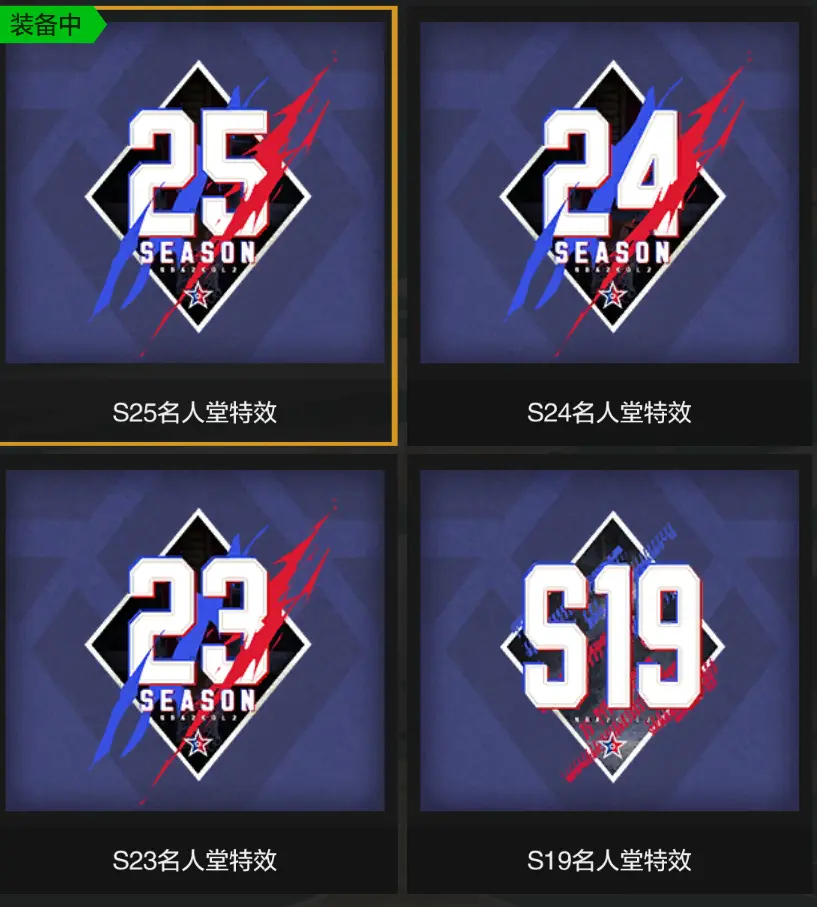Screen dimensions: 817x907
Task: Select the S24 season badge thumbnail
Action: click(x=609, y=193)
